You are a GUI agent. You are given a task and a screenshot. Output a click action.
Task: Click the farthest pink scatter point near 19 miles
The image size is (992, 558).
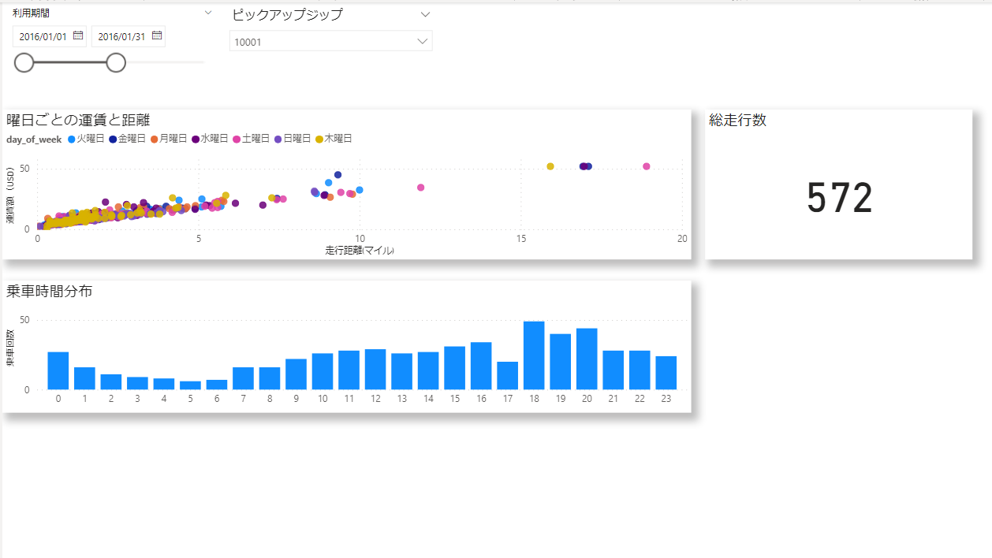tap(646, 166)
